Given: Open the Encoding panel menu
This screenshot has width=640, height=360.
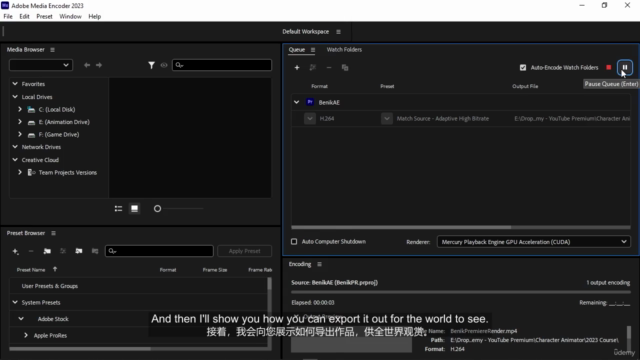Looking at the screenshot, I should (x=319, y=264).
